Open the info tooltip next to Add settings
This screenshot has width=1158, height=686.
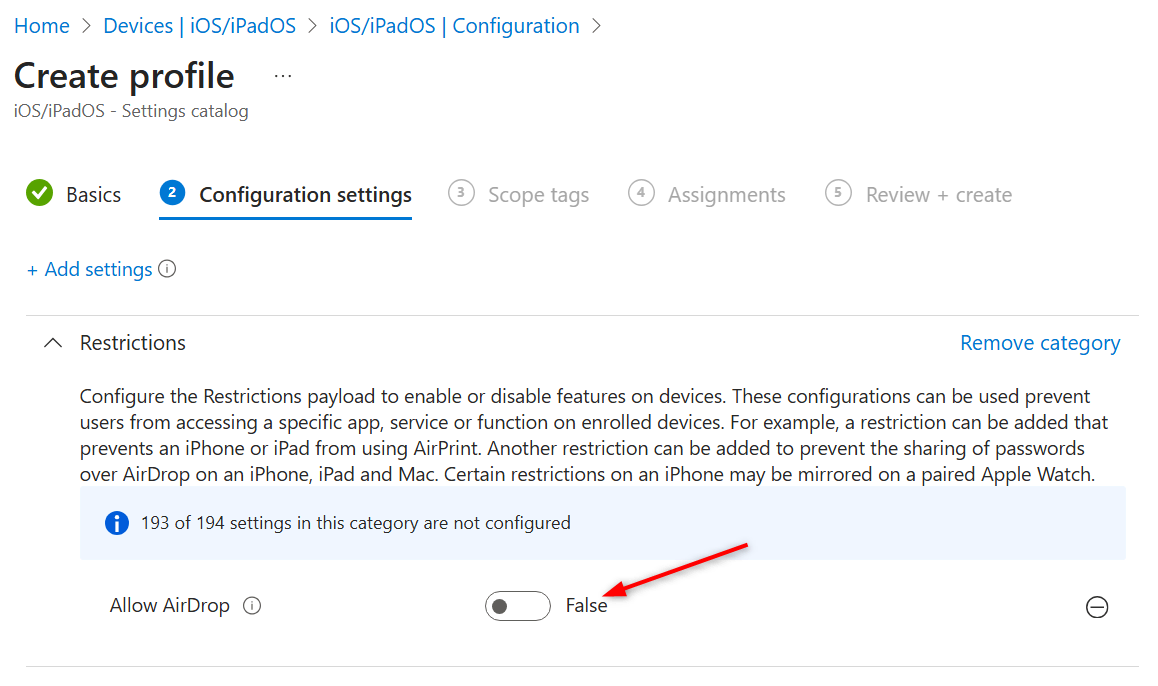click(x=167, y=269)
